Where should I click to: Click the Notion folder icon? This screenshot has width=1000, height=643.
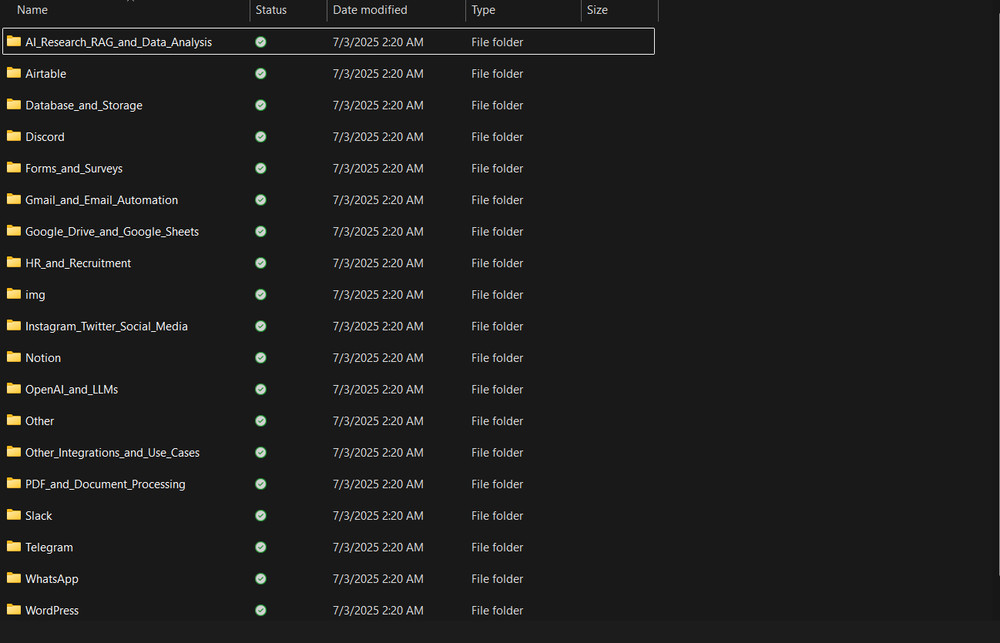click(13, 357)
